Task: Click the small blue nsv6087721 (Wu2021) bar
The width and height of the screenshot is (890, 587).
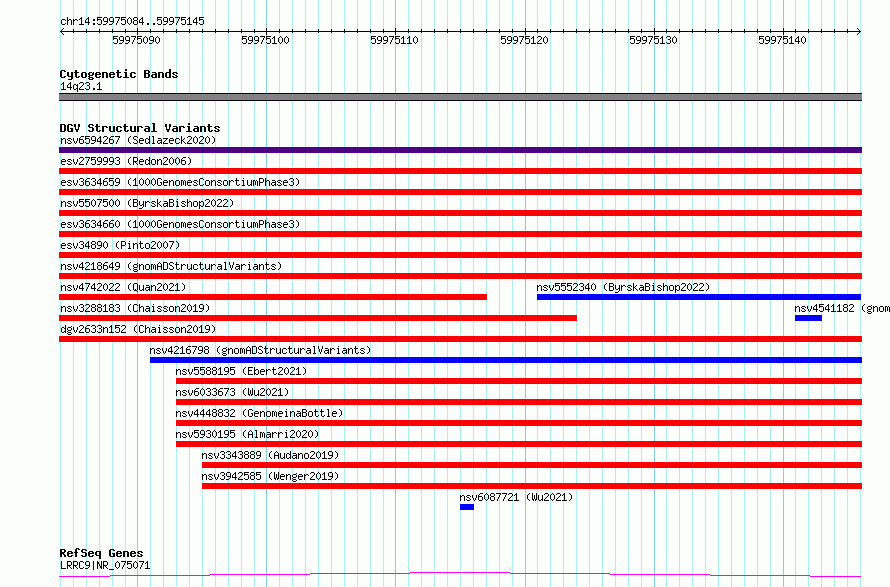Action: point(467,507)
